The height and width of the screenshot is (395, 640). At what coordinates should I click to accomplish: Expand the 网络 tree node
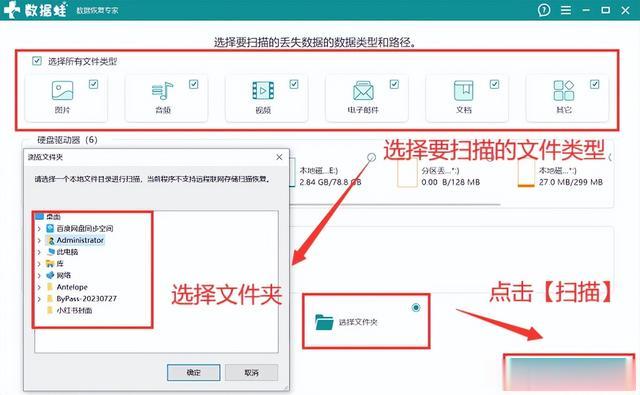pos(39,275)
